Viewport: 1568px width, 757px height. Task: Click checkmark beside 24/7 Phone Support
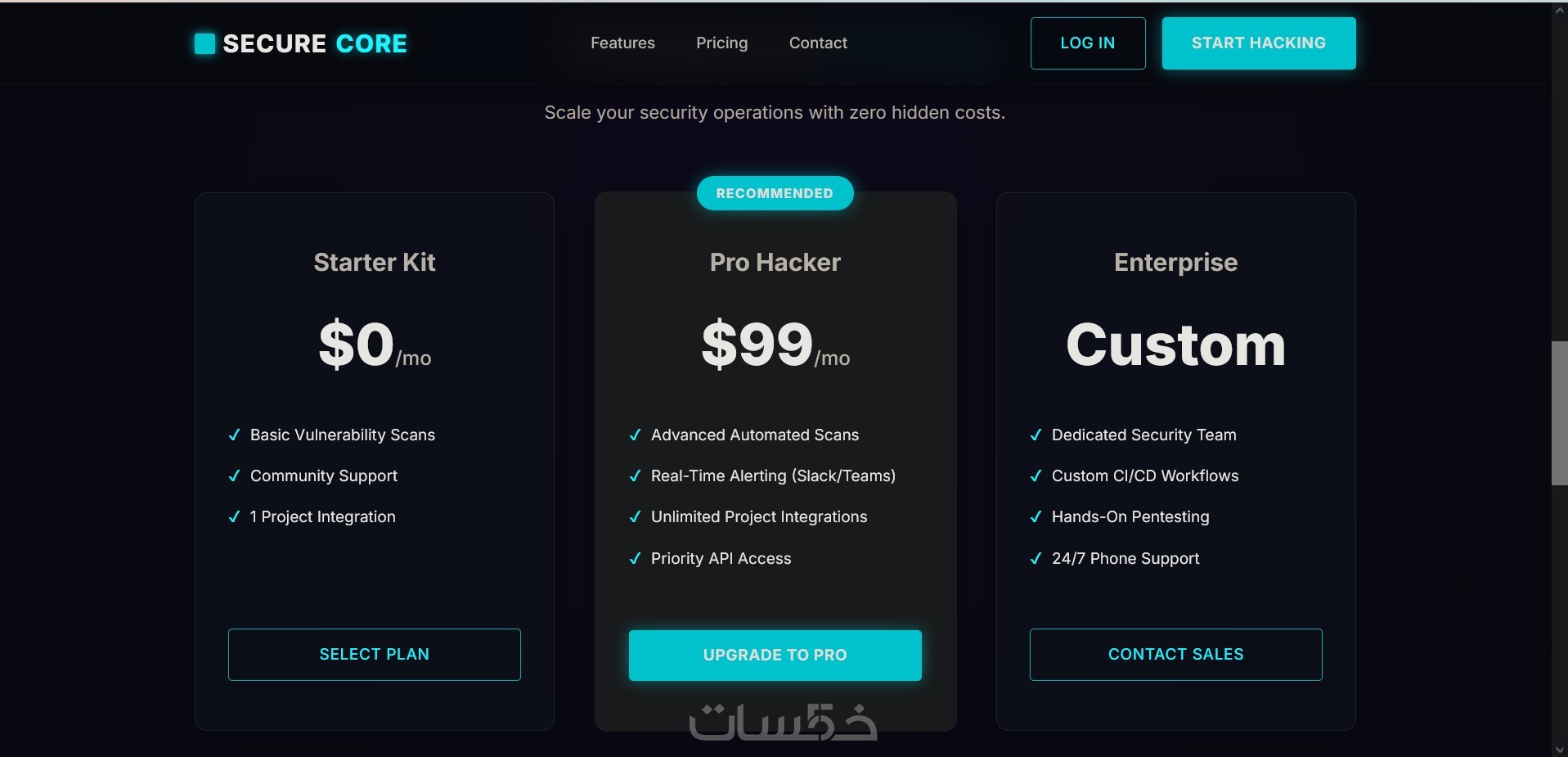(1036, 558)
